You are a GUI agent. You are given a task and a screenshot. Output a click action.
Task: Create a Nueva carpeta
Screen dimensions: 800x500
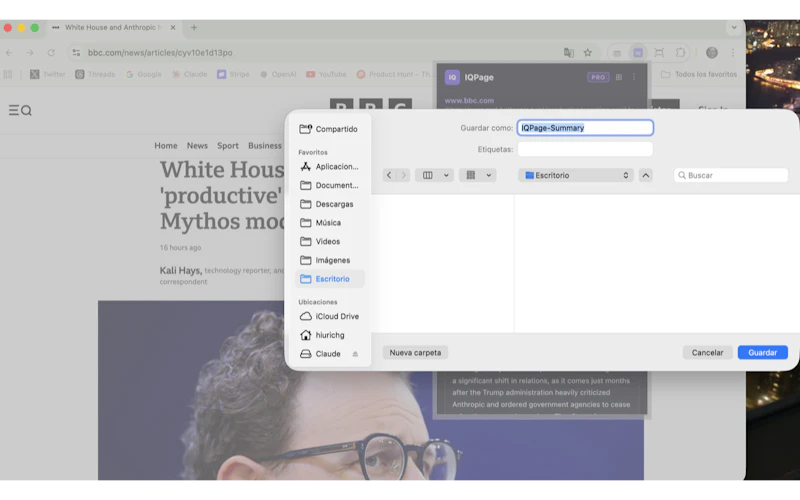pyautogui.click(x=415, y=353)
